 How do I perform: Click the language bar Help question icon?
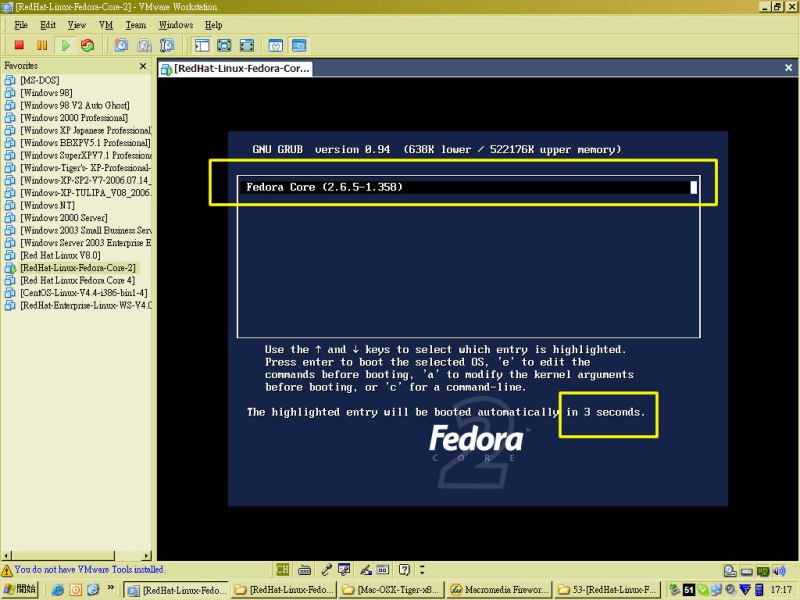click(404, 569)
